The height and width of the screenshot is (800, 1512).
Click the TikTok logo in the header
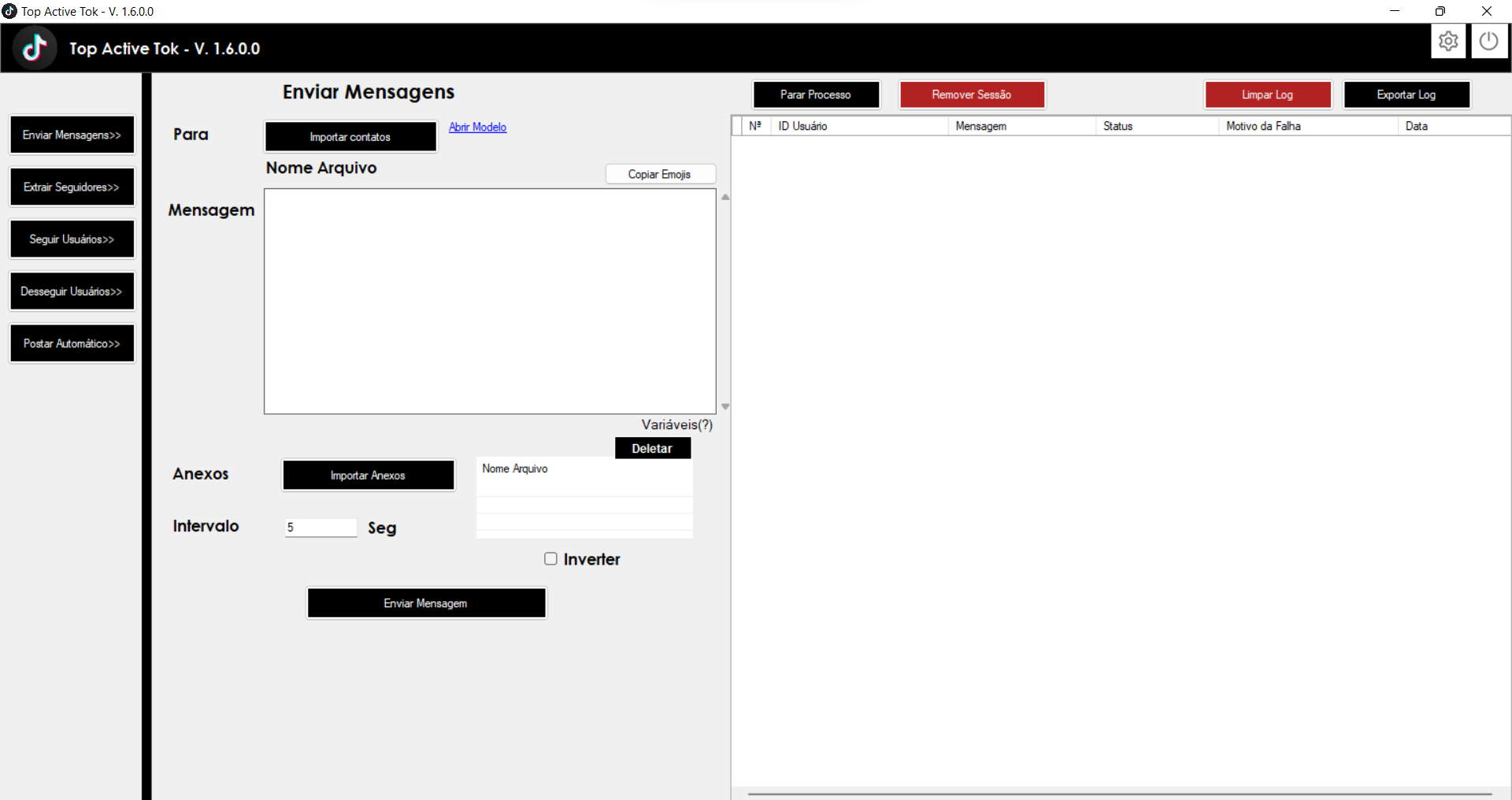(x=35, y=46)
